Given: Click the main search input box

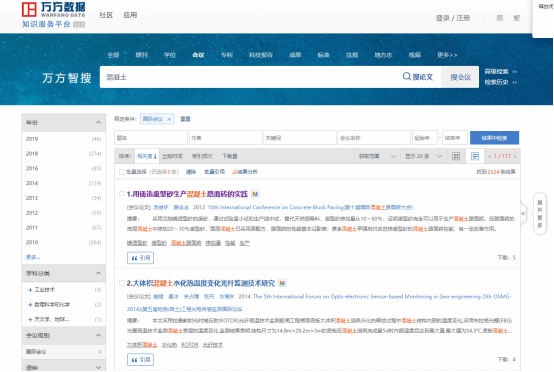Looking at the screenshot, I should [251, 77].
